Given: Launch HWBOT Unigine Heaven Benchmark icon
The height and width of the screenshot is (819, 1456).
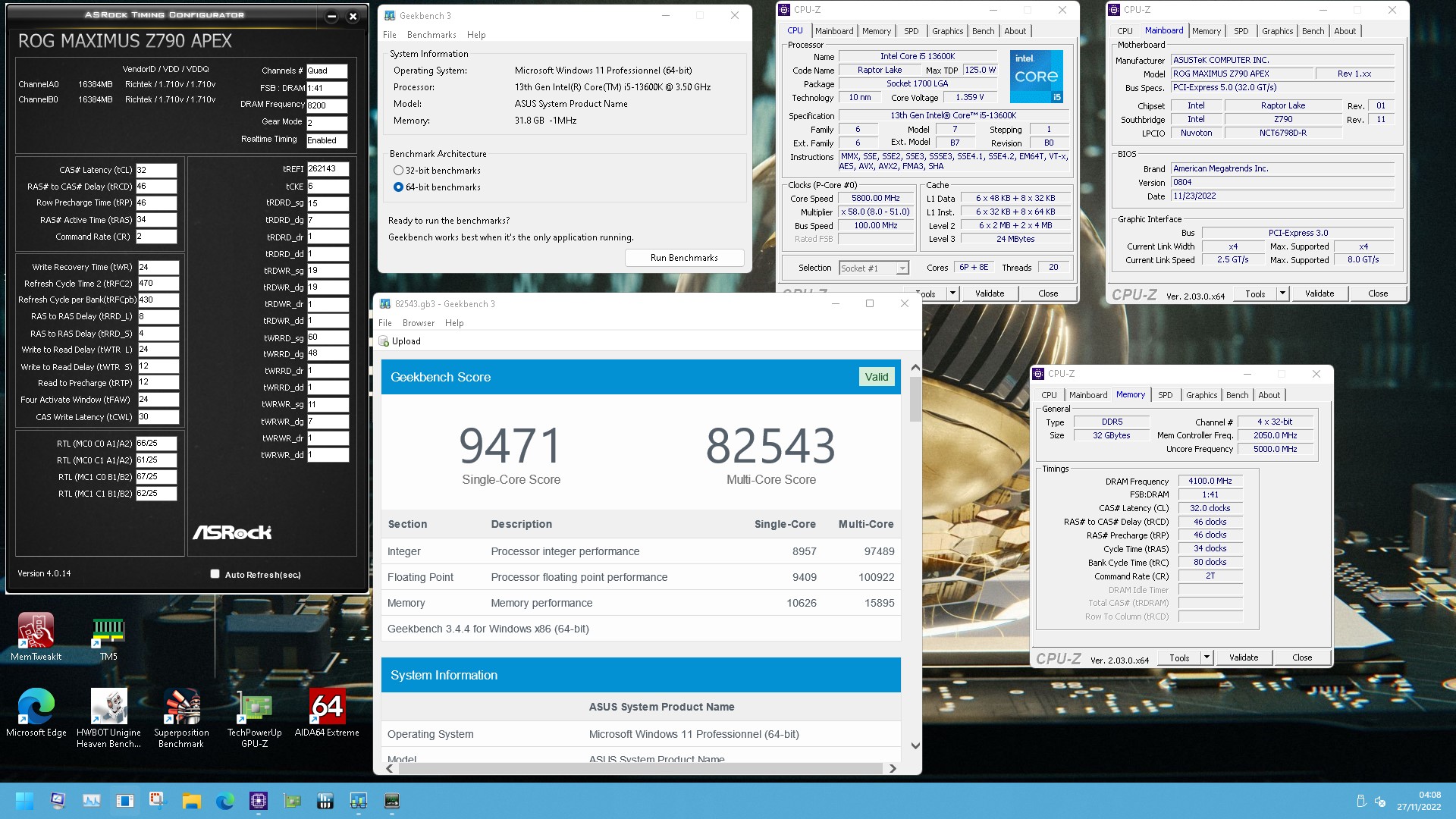Looking at the screenshot, I should coord(108,717).
